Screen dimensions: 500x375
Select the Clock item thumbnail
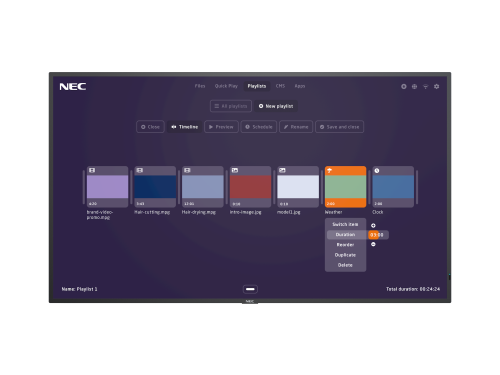393,187
